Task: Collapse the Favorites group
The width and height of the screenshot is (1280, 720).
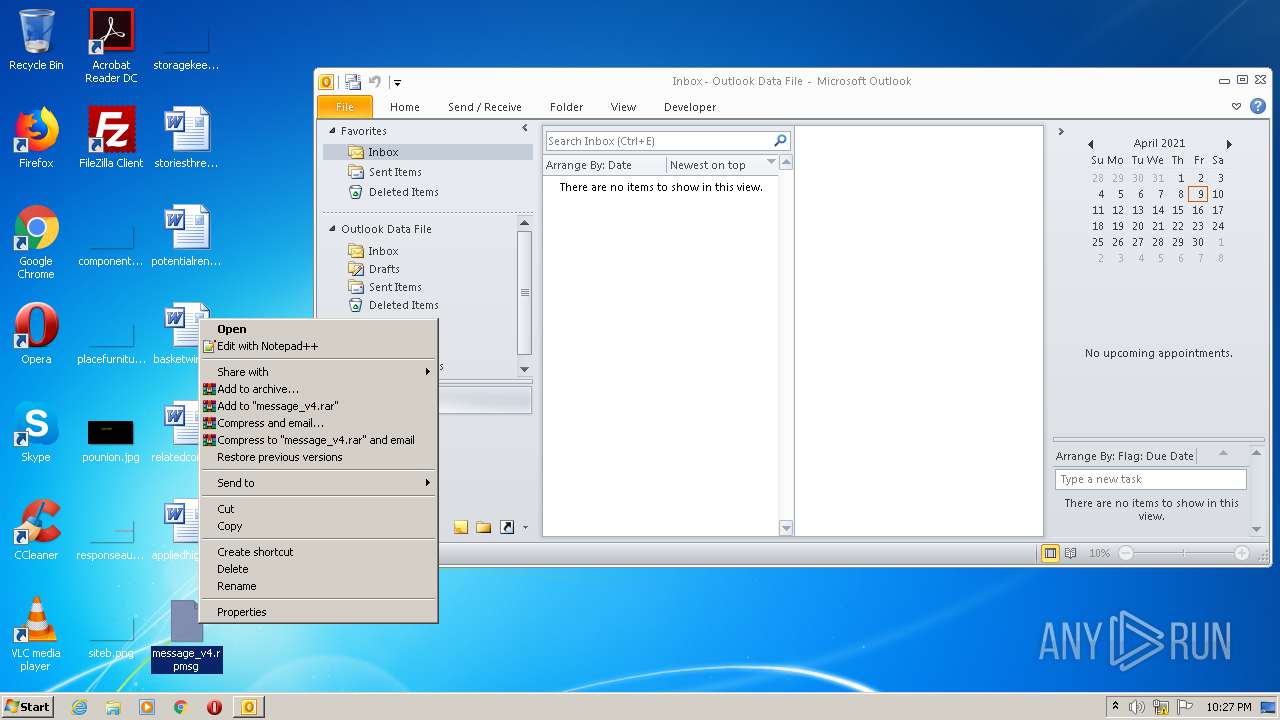Action: (x=333, y=131)
